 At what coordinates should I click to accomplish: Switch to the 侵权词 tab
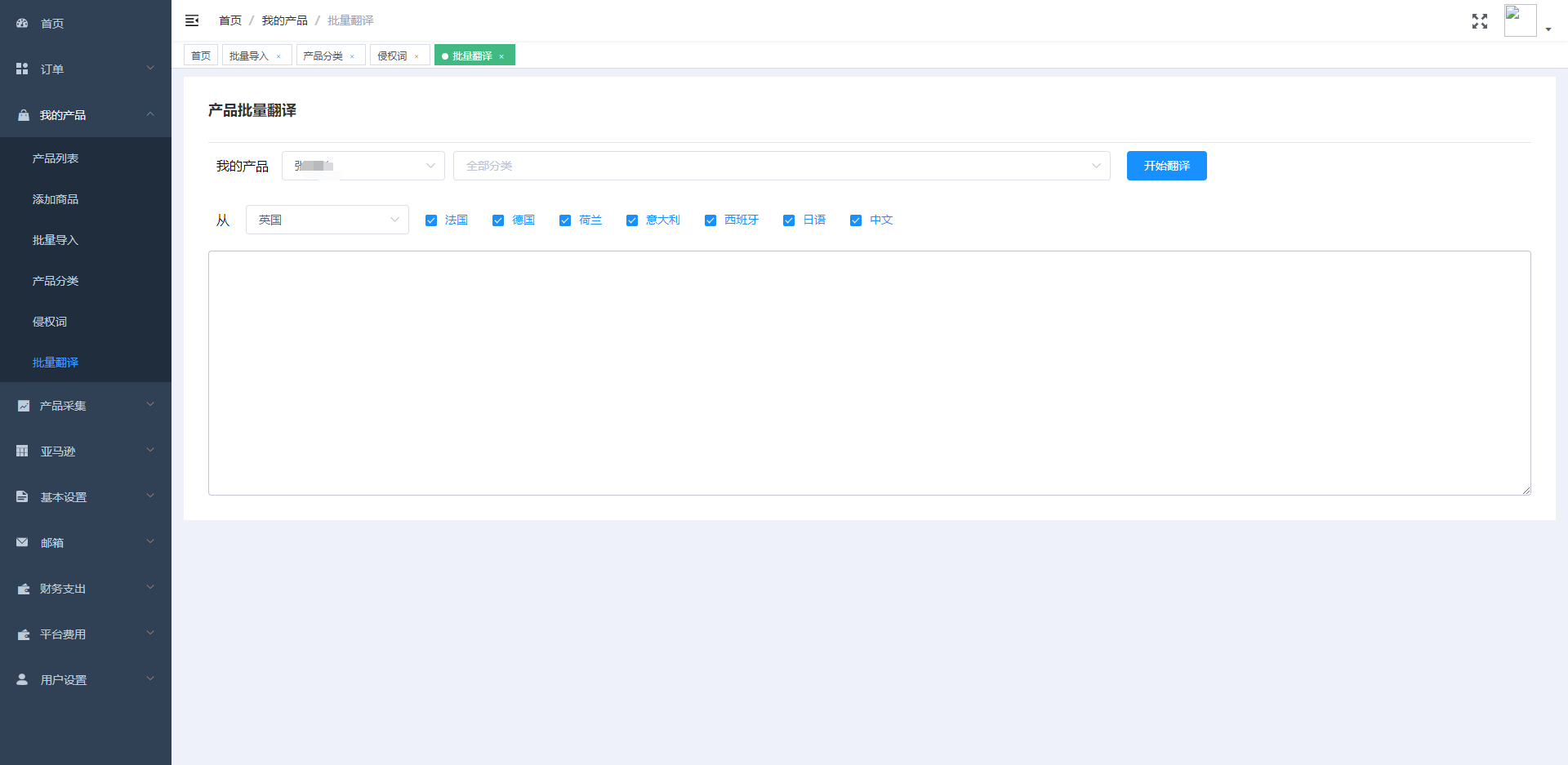click(x=392, y=56)
